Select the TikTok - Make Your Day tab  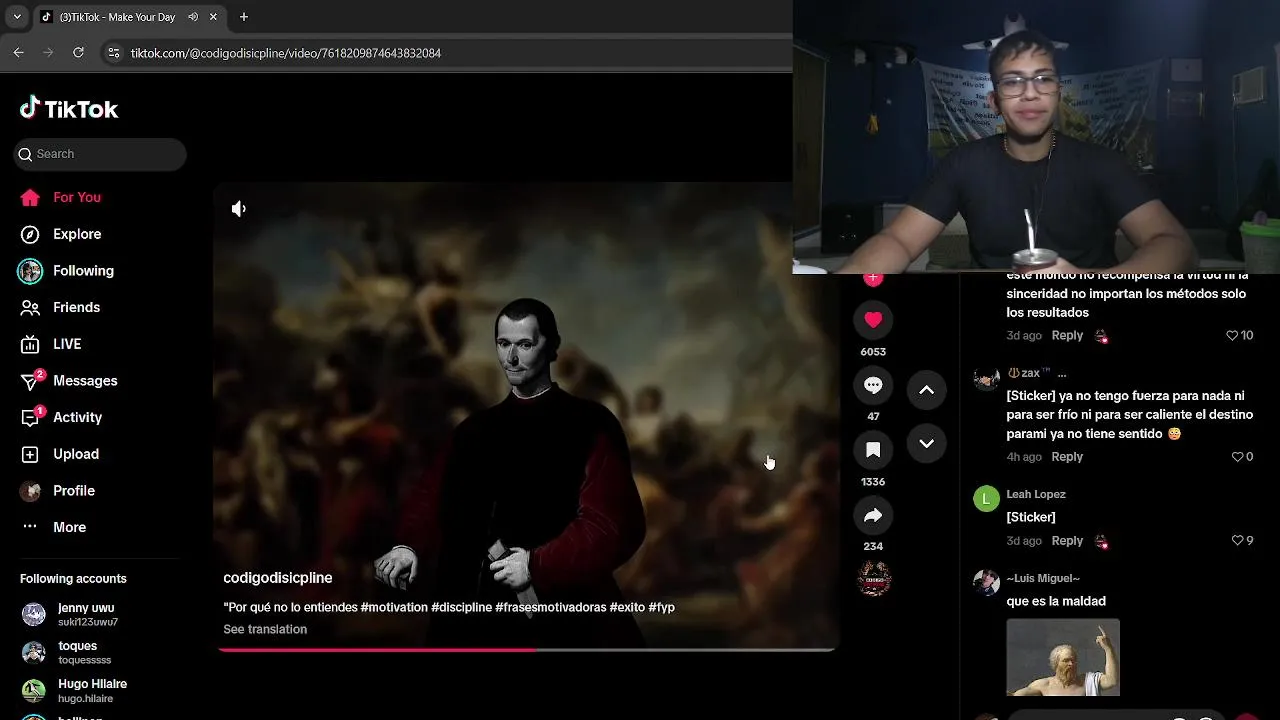(x=128, y=17)
